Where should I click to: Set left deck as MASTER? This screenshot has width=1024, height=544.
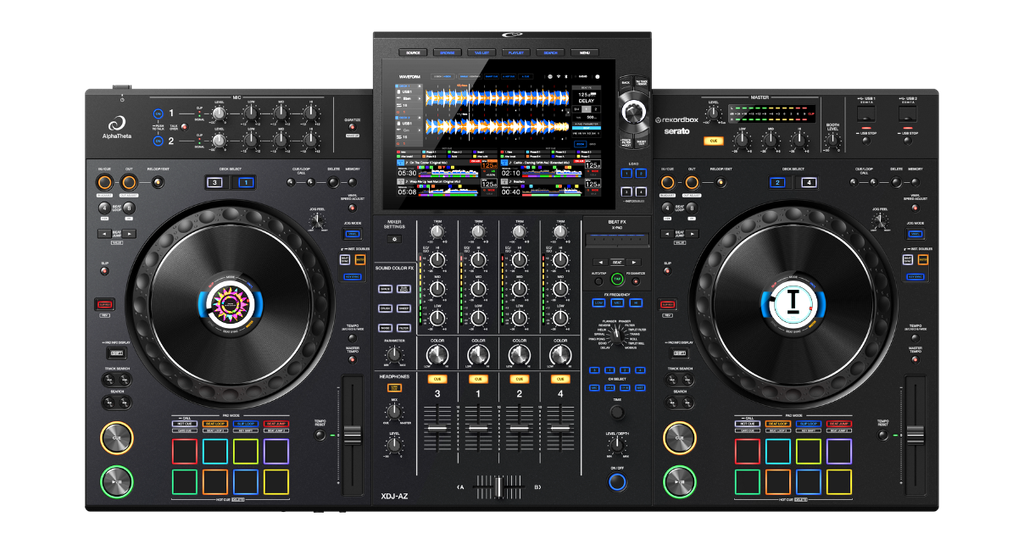[360, 260]
